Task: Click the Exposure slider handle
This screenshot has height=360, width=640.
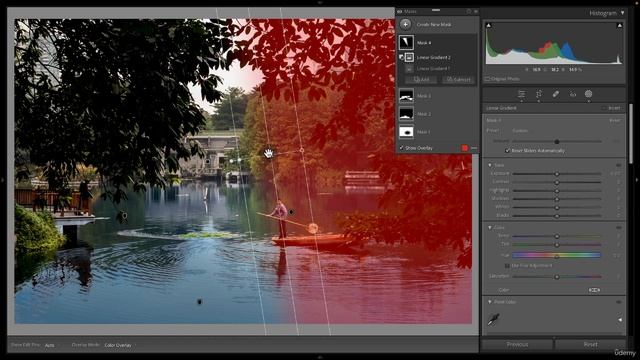Action: (x=557, y=174)
